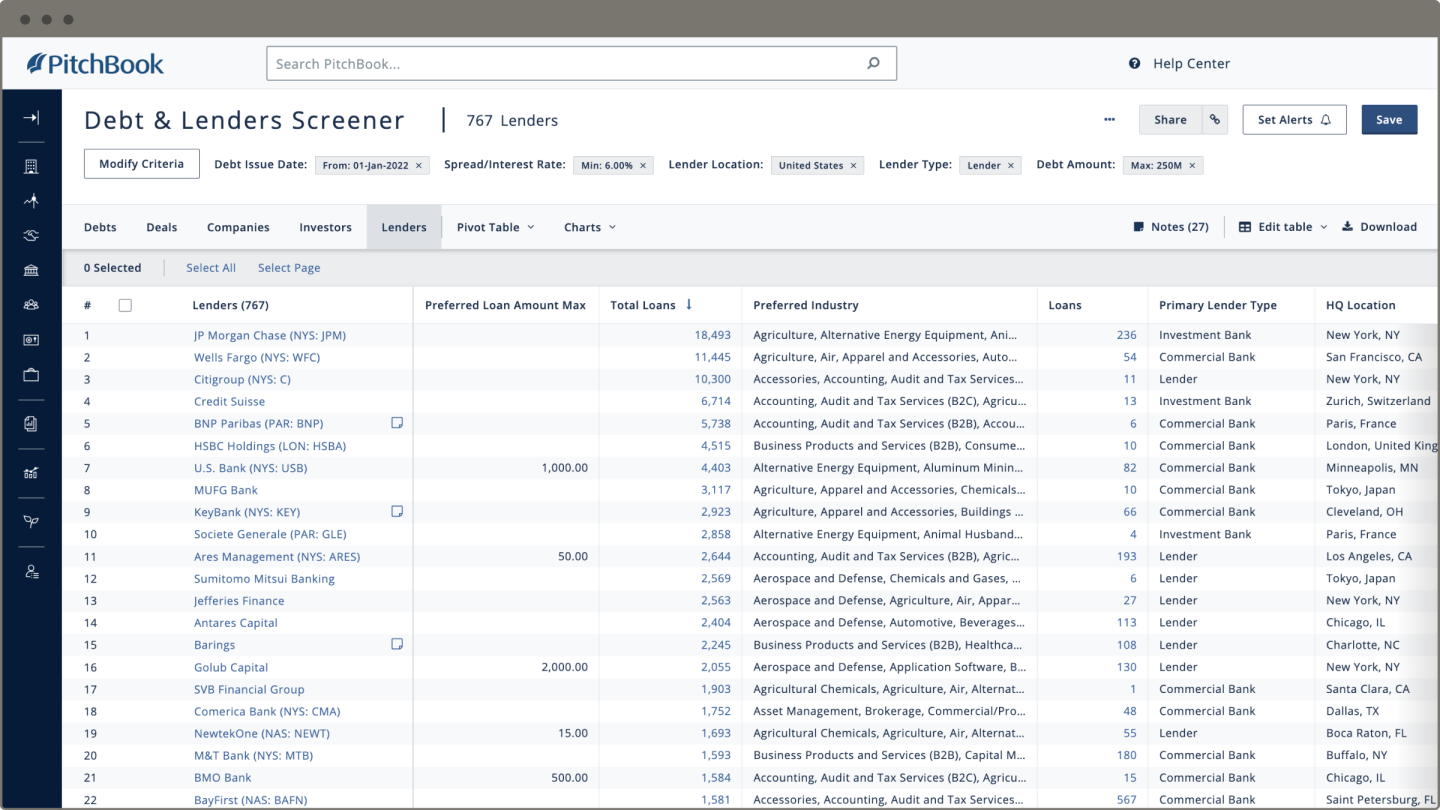Open the sprout leaf icon in the sidebar
This screenshot has width=1440, height=810.
click(31, 522)
